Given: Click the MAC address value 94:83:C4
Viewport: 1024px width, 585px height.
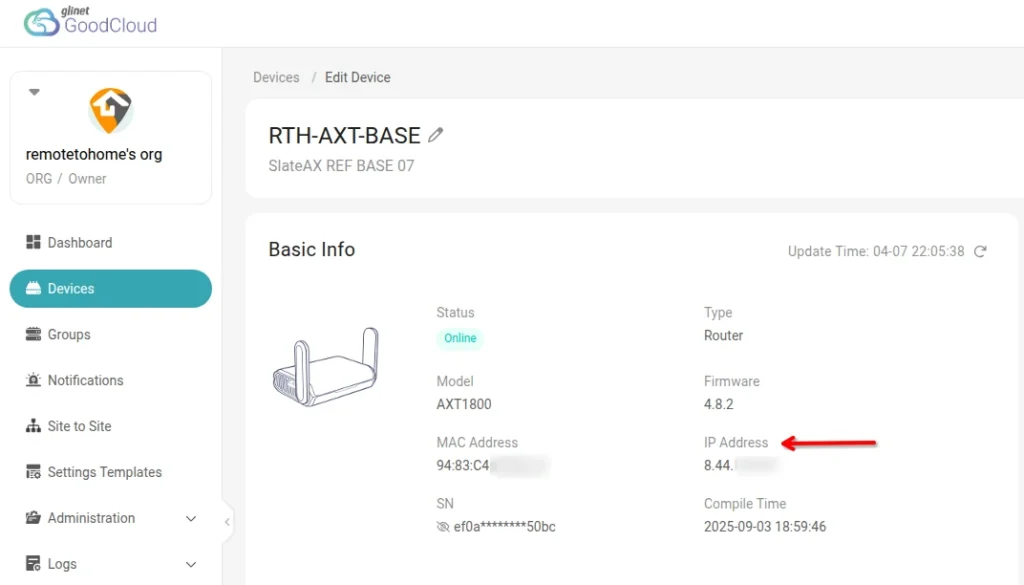Looking at the screenshot, I should 462,466.
